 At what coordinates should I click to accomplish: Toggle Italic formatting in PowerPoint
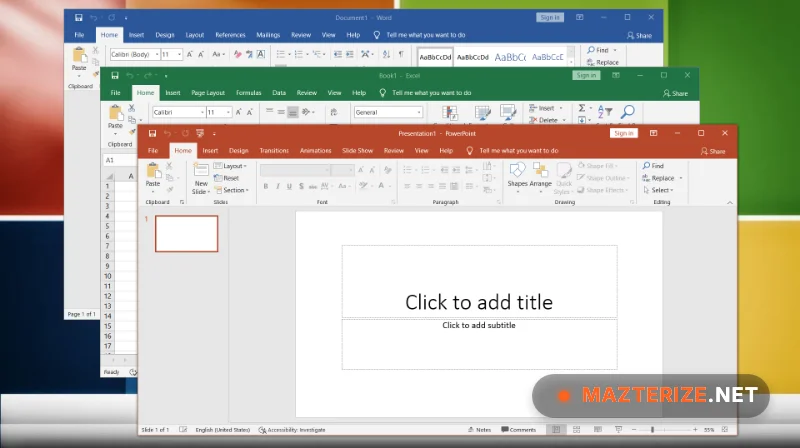click(x=278, y=186)
